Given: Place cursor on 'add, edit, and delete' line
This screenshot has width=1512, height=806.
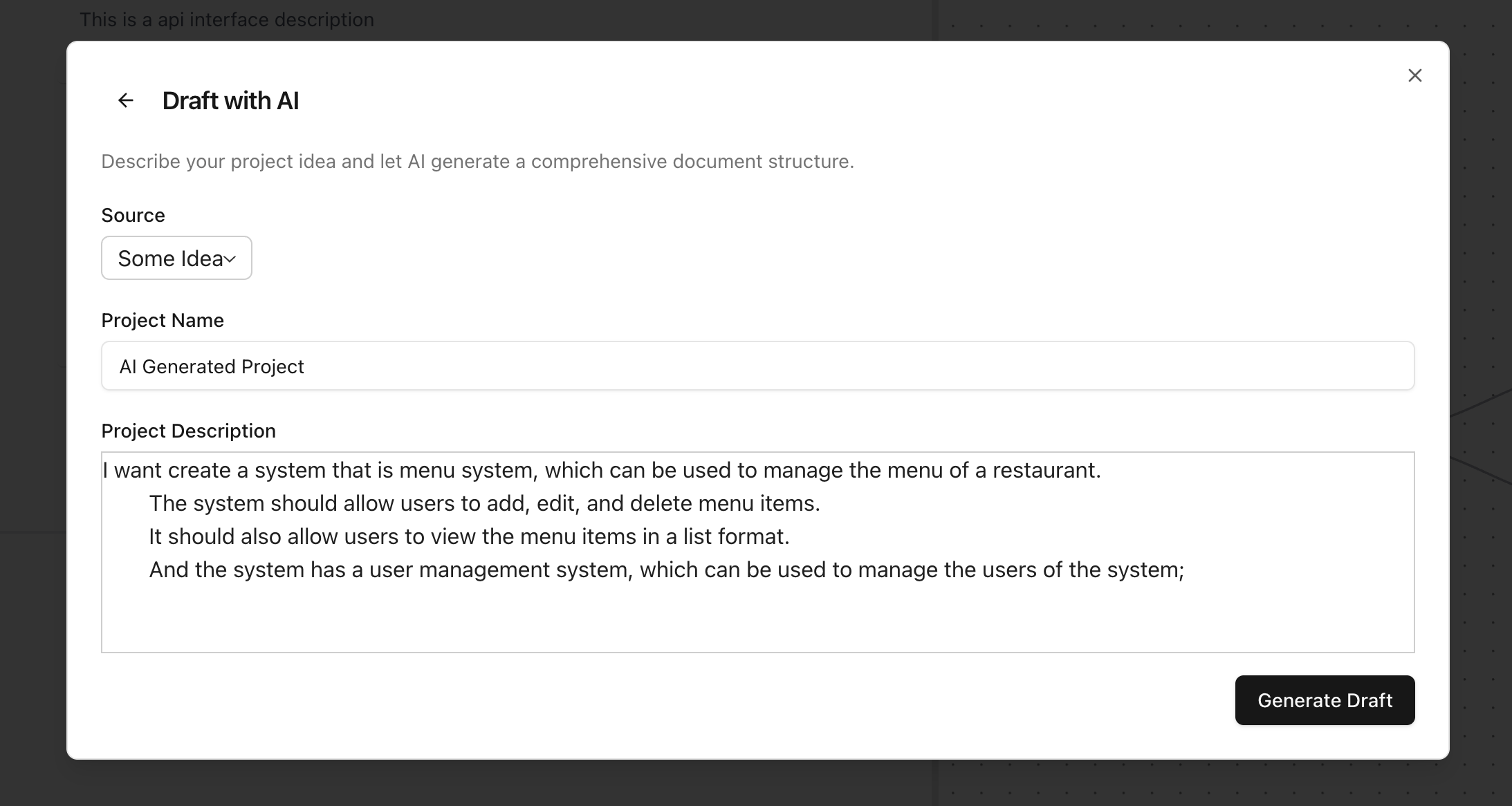Looking at the screenshot, I should [484, 503].
